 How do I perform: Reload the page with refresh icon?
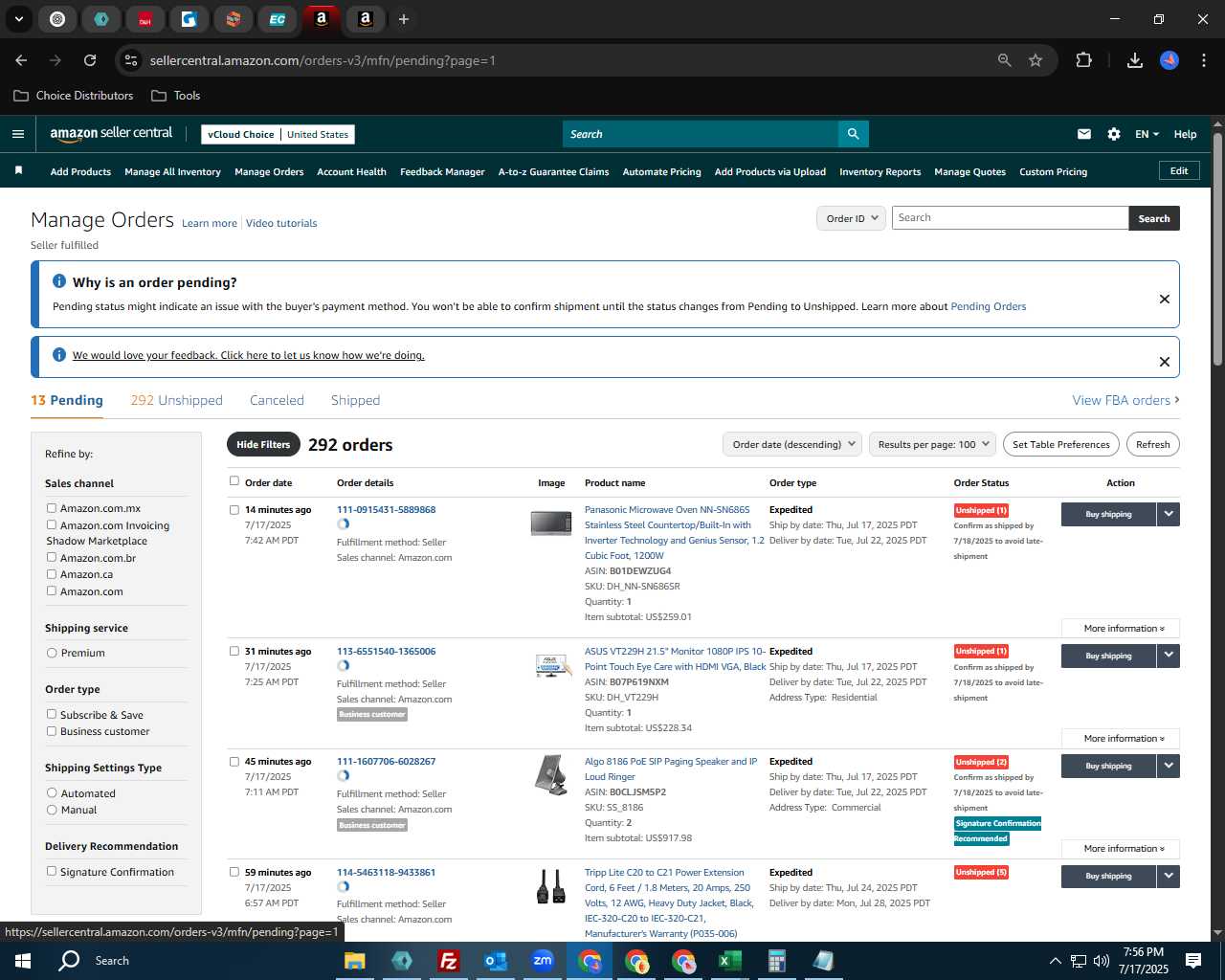pos(90,60)
